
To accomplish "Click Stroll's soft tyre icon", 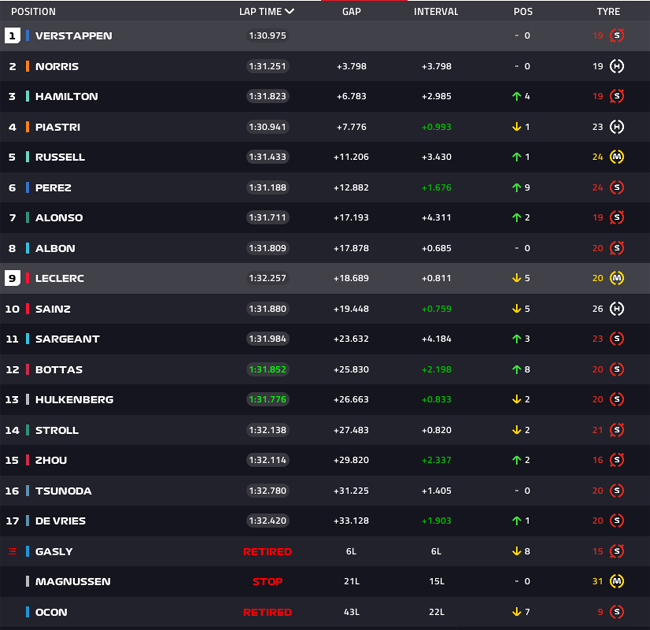I will point(617,430).
